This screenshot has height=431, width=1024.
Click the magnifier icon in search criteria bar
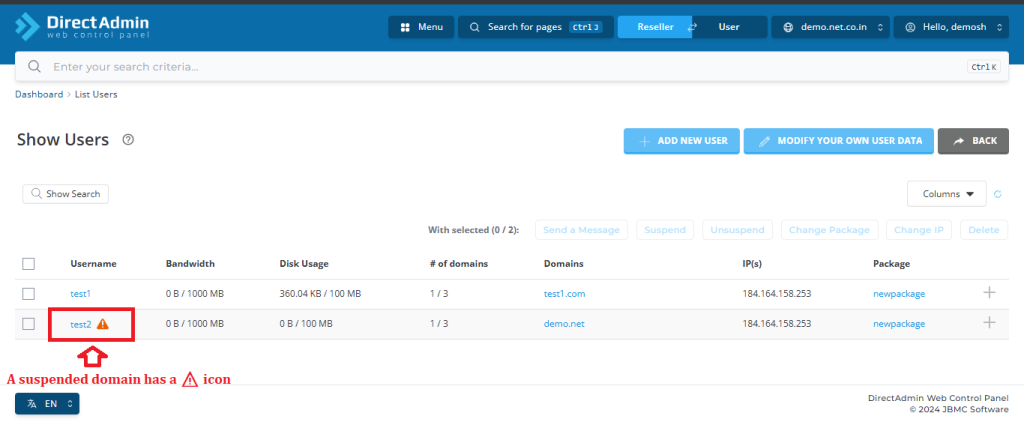(x=34, y=67)
